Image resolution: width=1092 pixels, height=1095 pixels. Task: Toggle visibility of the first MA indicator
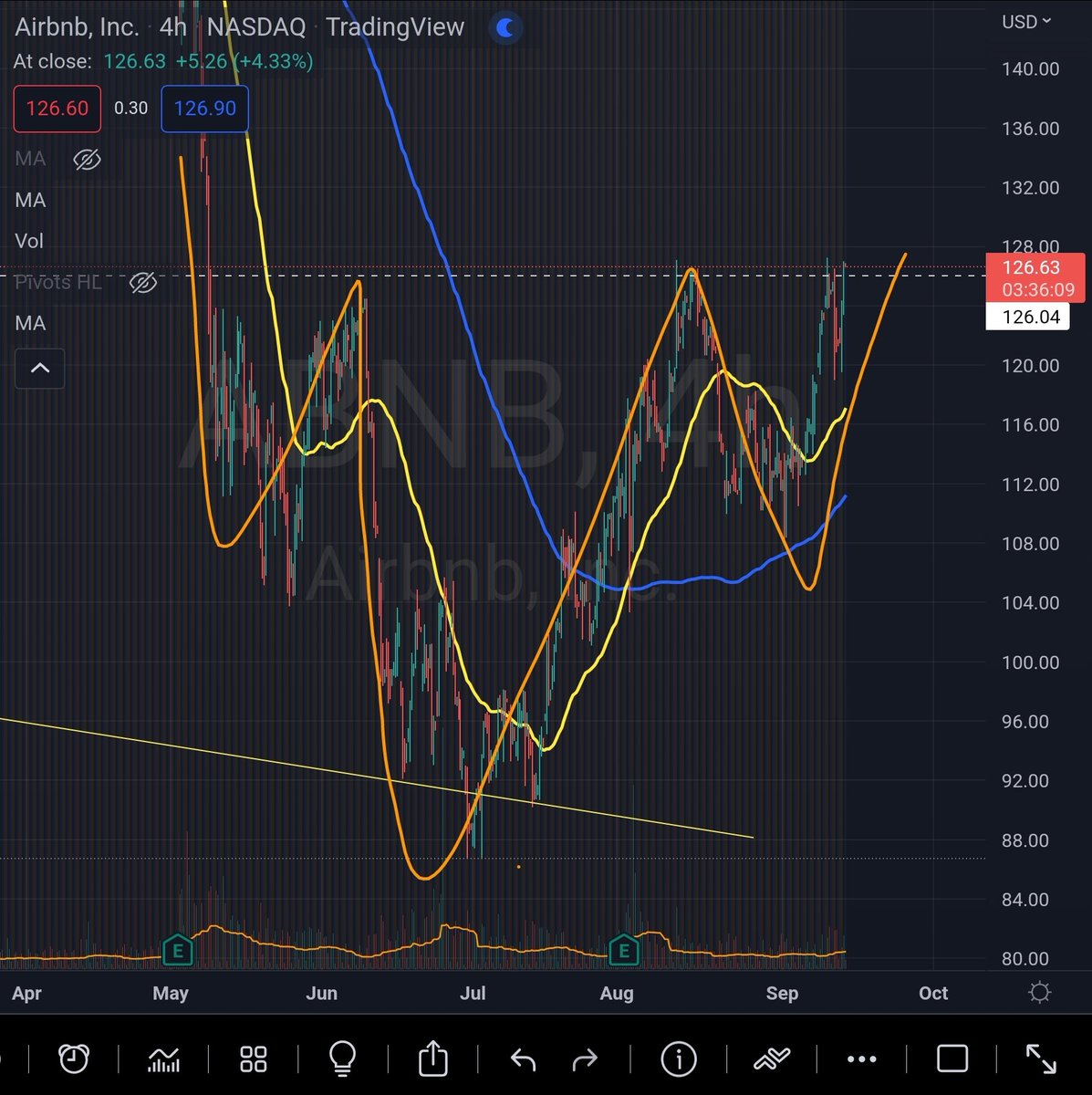87,160
